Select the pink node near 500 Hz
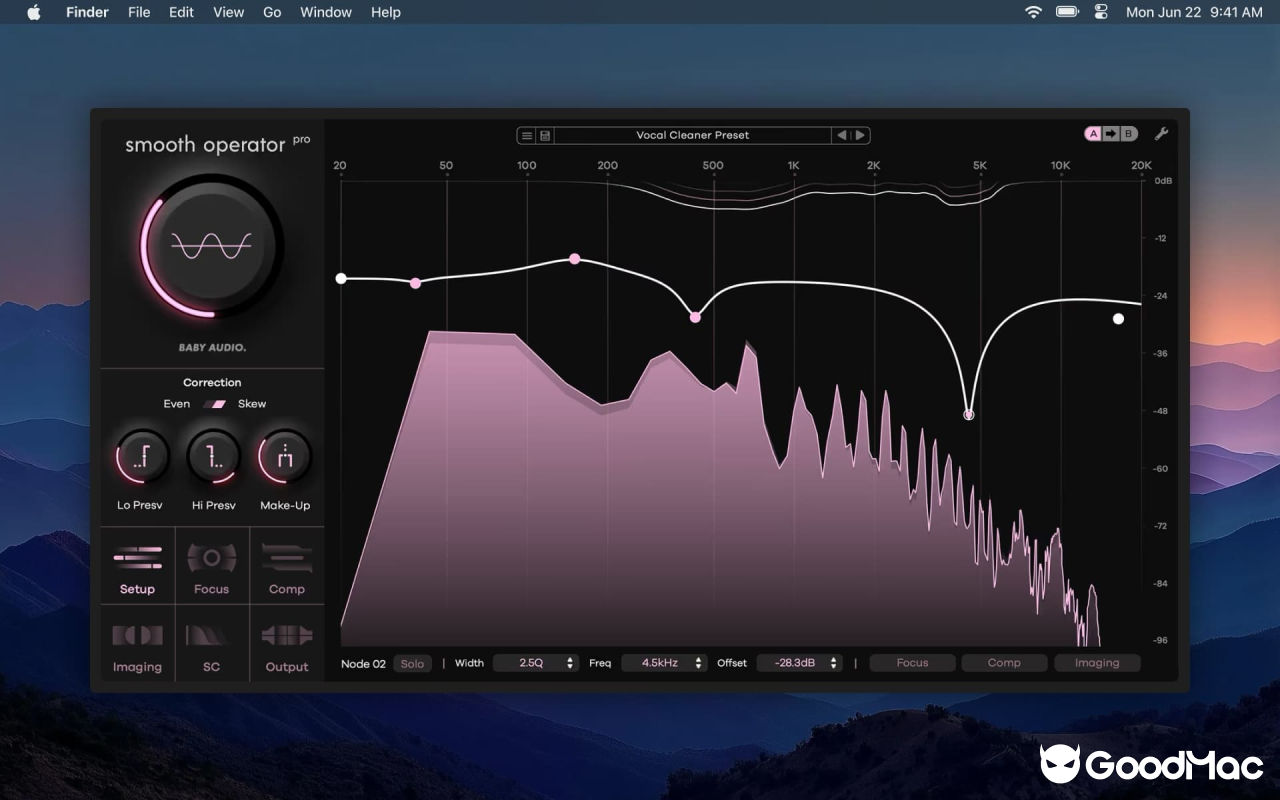 click(695, 317)
